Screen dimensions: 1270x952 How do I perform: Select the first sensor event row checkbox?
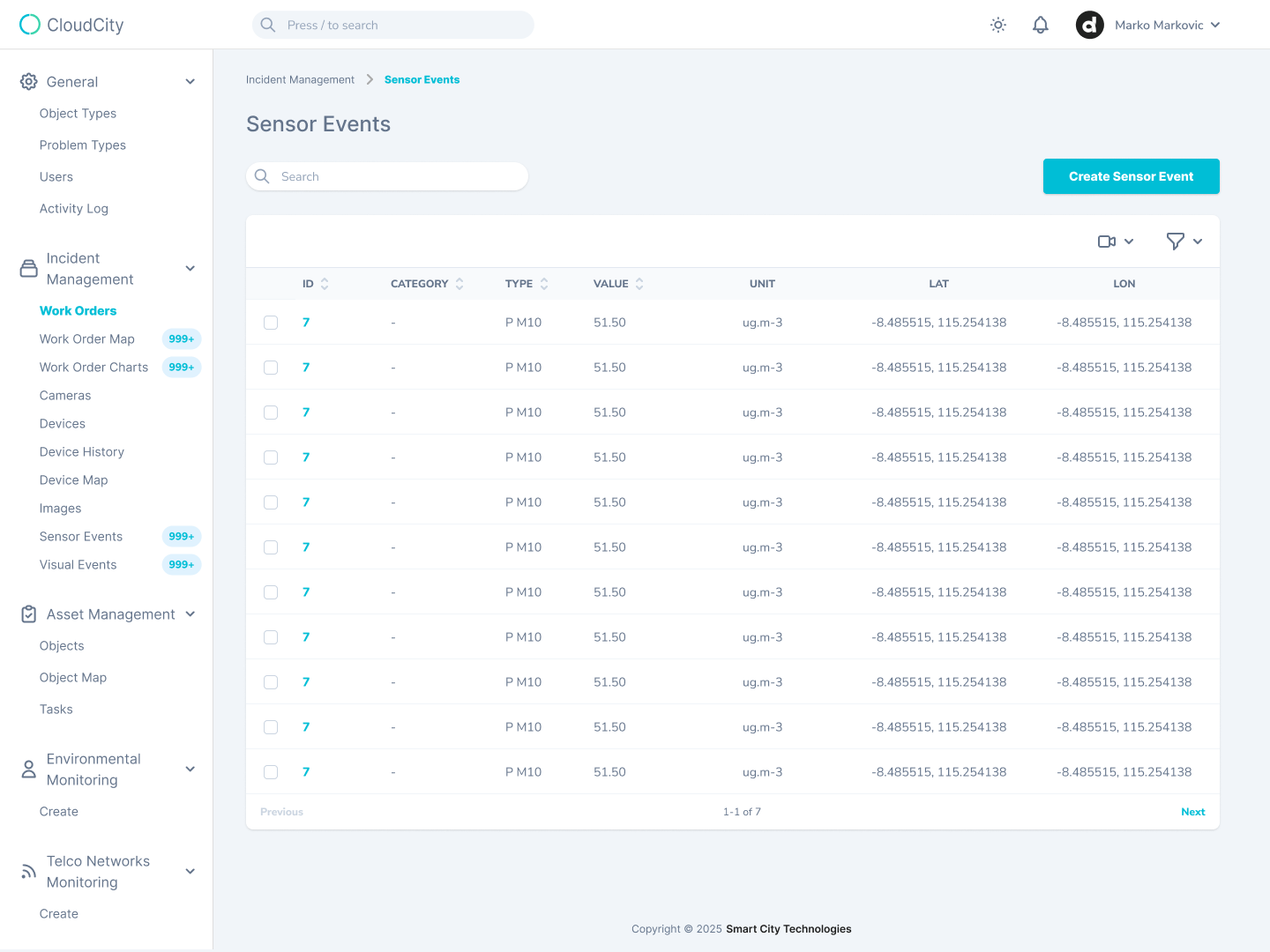(x=271, y=323)
